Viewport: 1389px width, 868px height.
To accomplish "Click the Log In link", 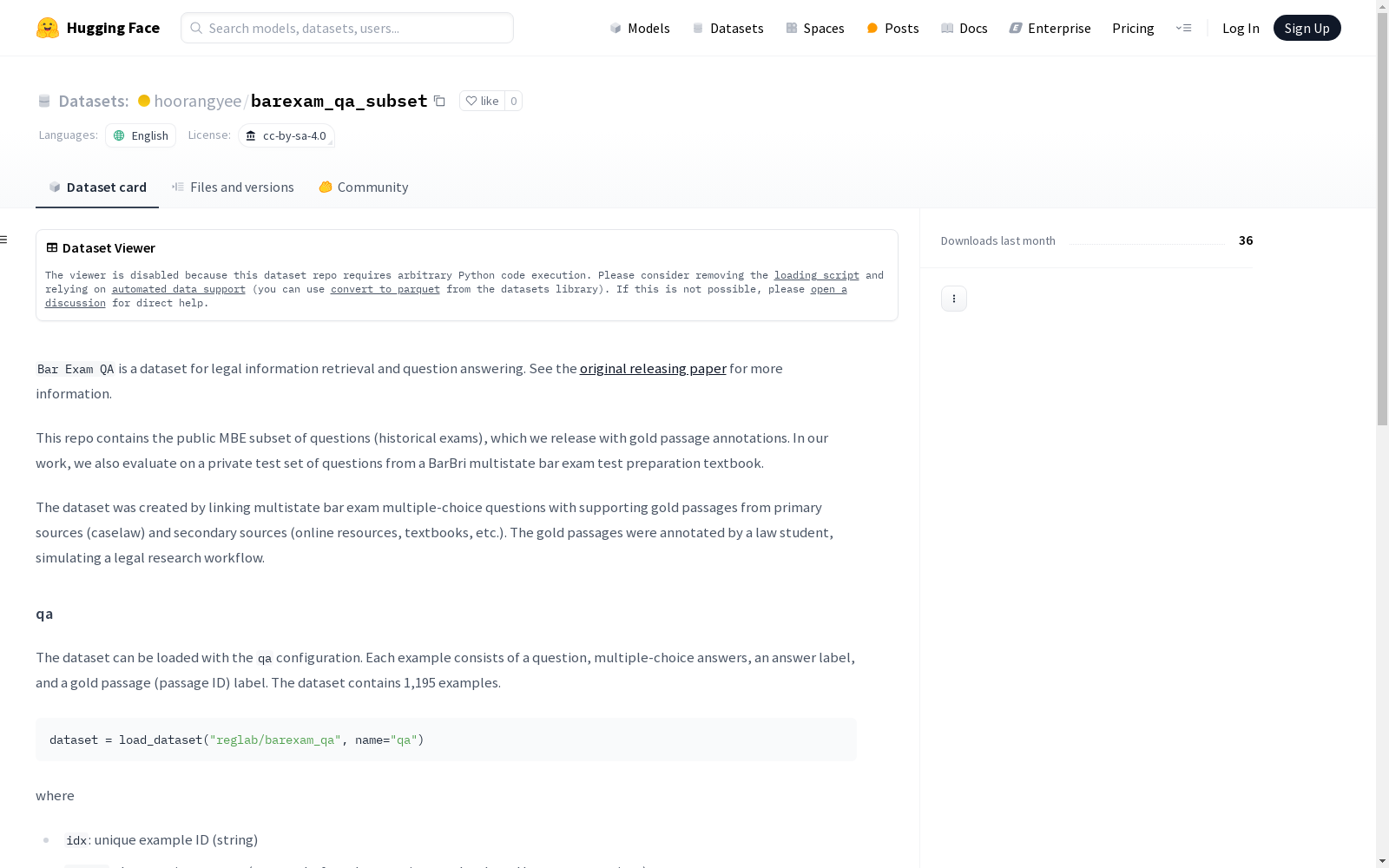I will tap(1241, 28).
